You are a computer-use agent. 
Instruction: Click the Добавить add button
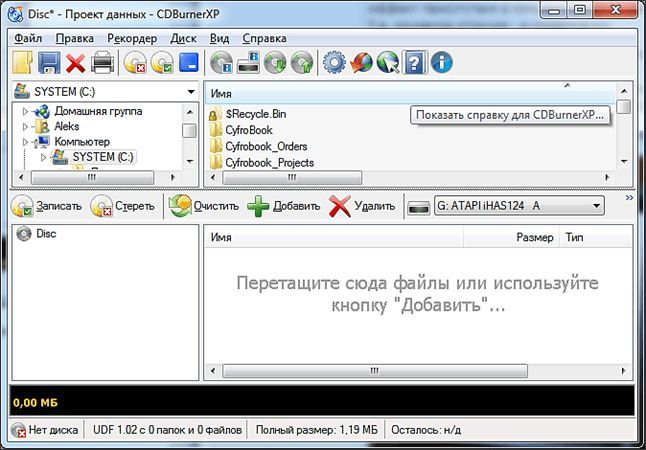284,206
